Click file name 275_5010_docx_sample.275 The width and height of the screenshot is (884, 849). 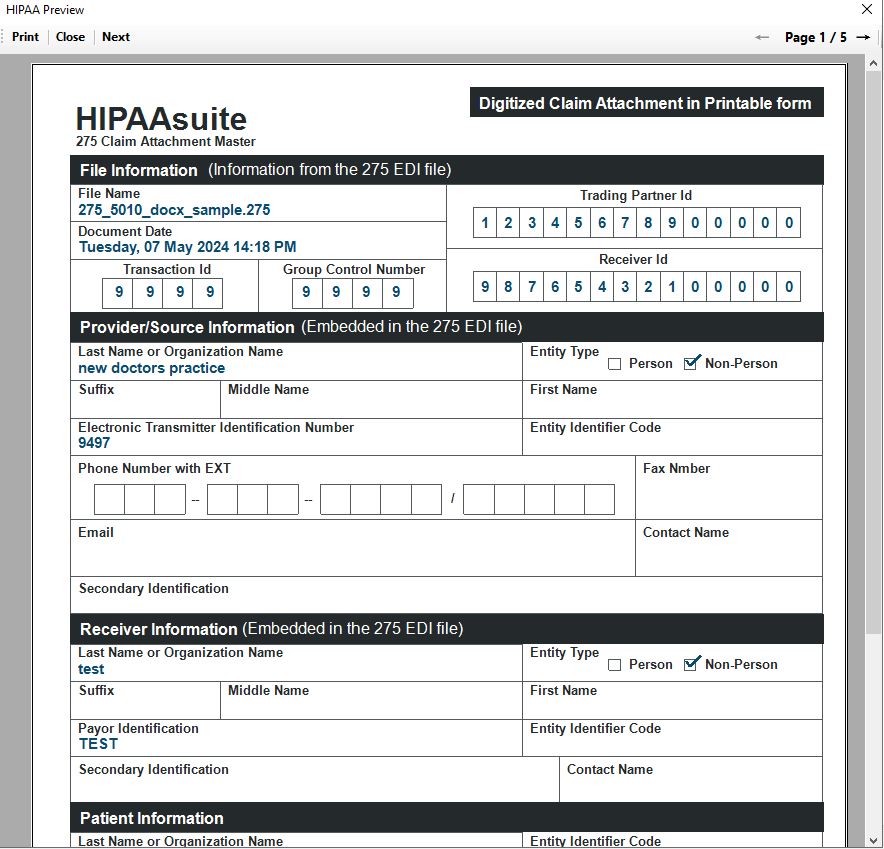174,210
